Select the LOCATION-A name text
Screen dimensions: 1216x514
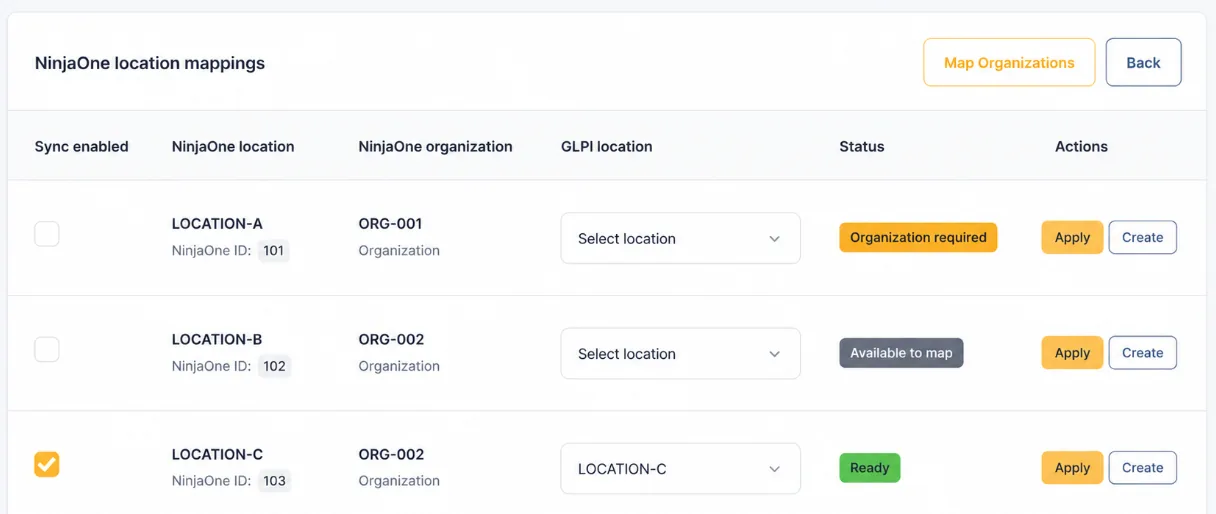[x=217, y=224]
